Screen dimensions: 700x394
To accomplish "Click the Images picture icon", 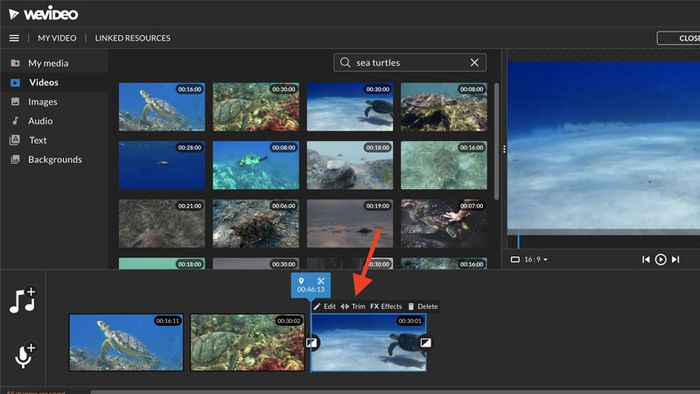I will coord(15,102).
